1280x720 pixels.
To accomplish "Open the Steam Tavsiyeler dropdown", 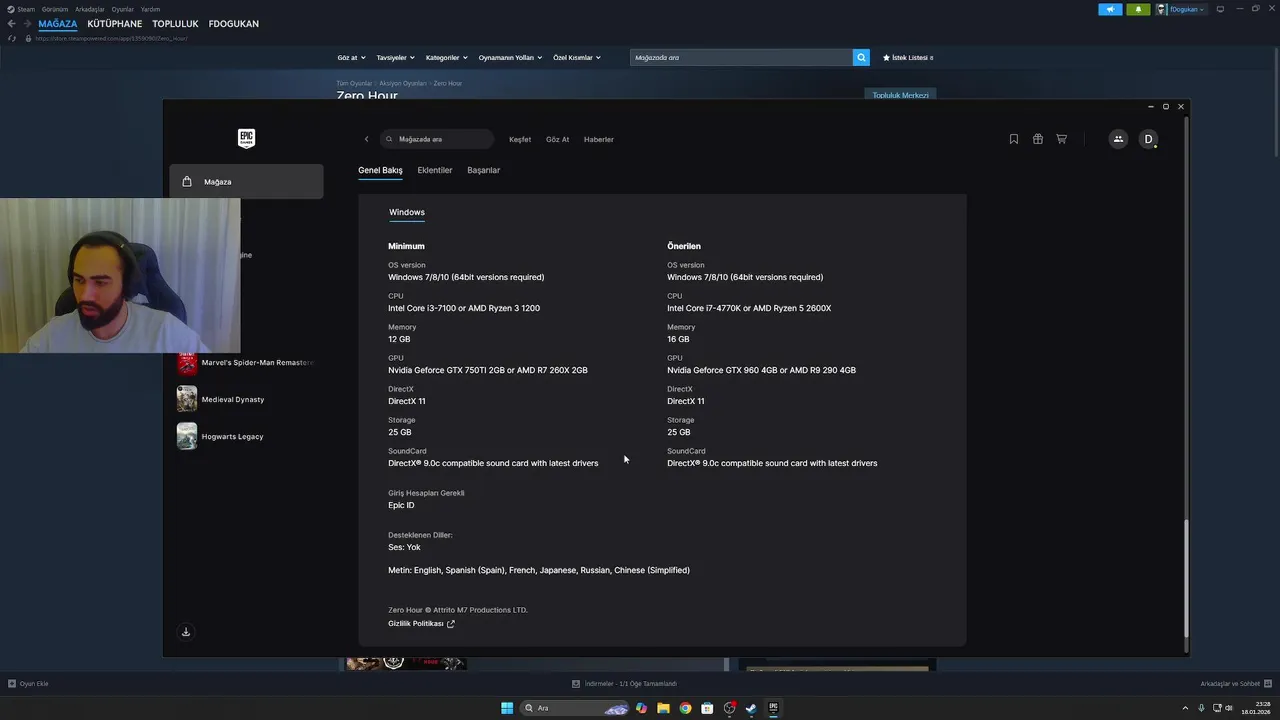I will coord(395,58).
